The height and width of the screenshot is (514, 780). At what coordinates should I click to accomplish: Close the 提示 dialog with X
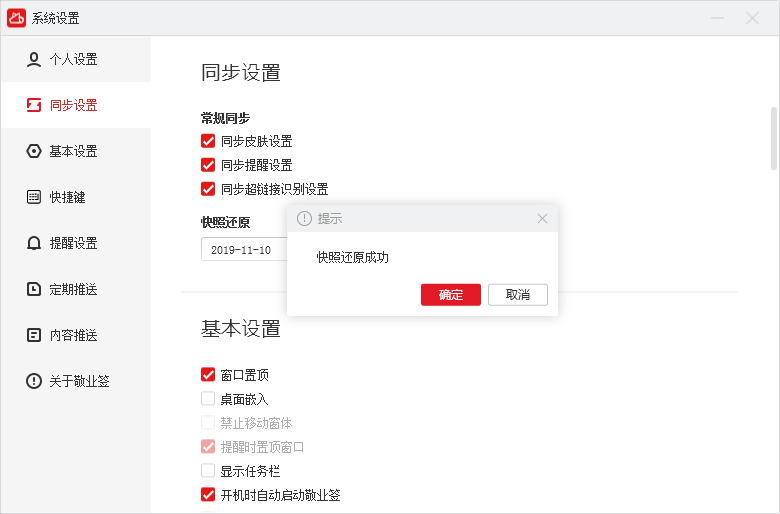pos(542,219)
